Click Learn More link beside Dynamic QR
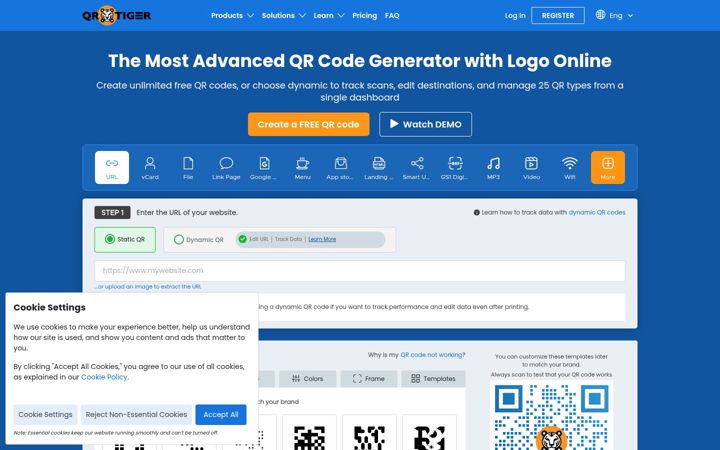This screenshot has height=450, width=720. pyautogui.click(x=322, y=239)
